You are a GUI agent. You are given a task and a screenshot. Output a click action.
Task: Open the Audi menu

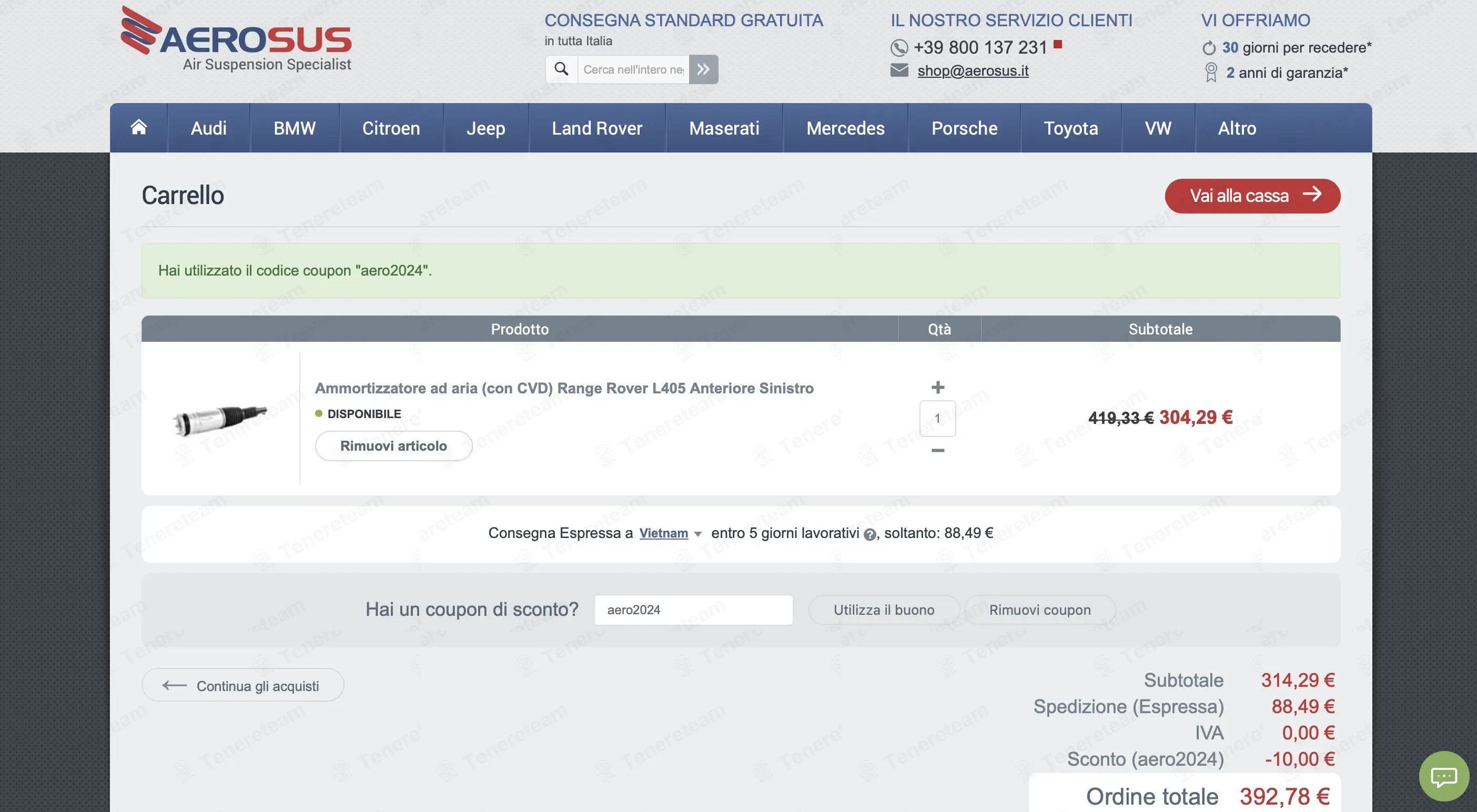coord(209,128)
